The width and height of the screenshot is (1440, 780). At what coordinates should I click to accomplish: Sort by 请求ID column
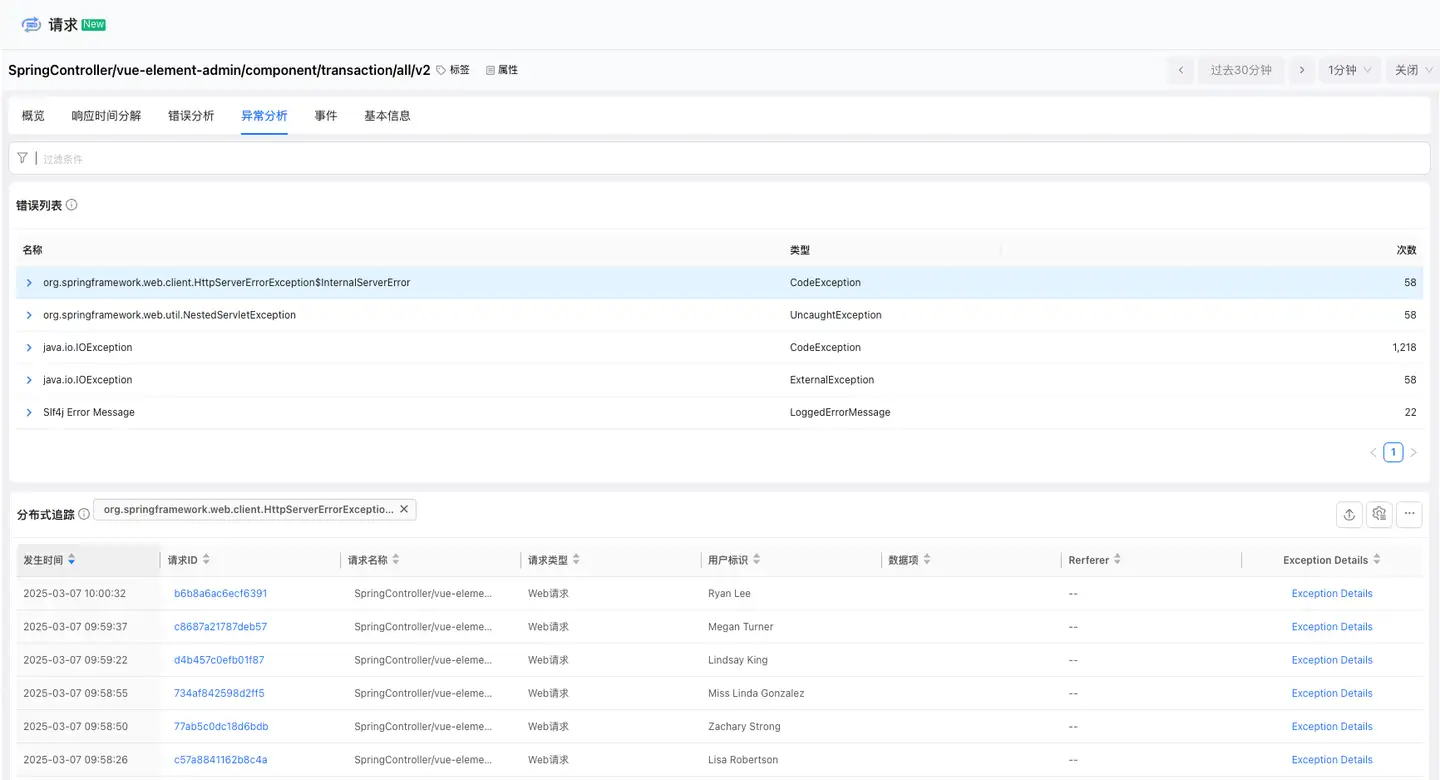[x=206, y=560]
